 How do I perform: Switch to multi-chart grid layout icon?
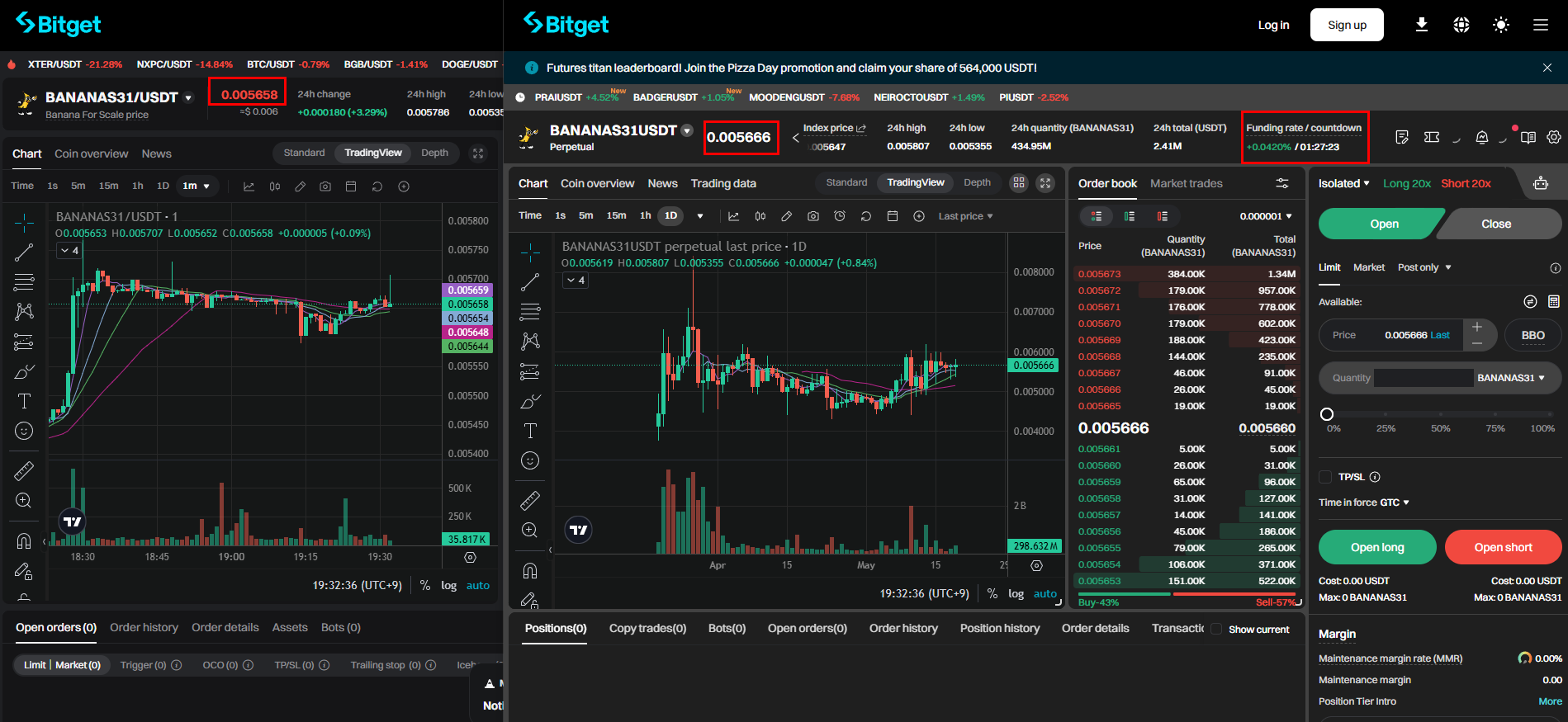pos(1018,183)
